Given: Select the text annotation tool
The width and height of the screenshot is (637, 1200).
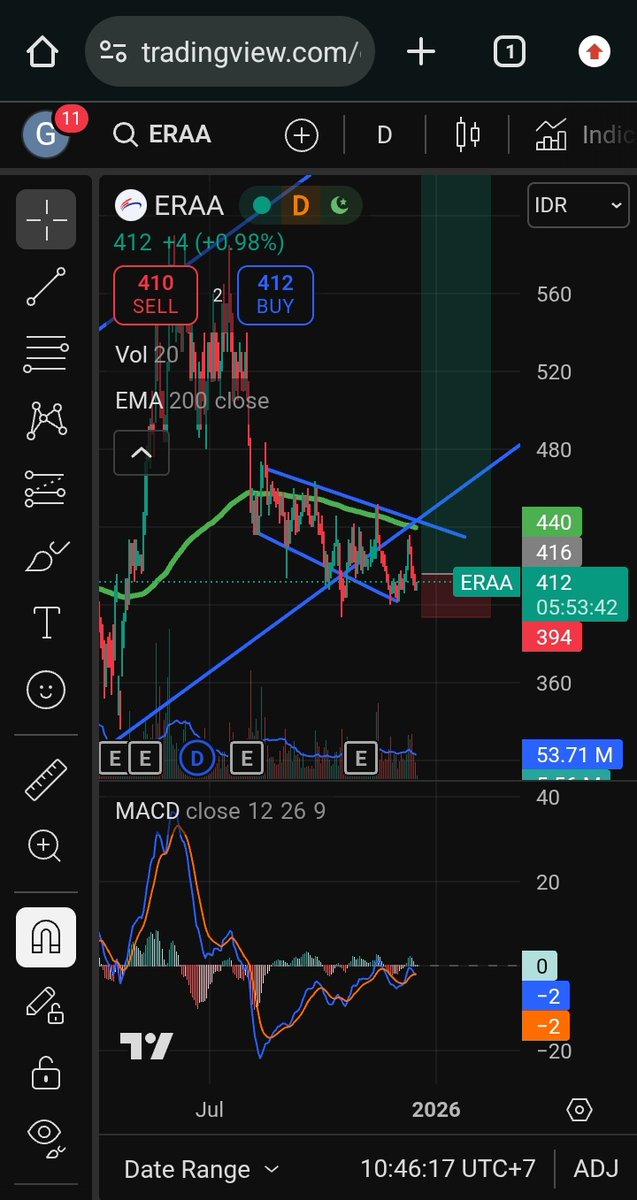Looking at the screenshot, I should [x=46, y=622].
